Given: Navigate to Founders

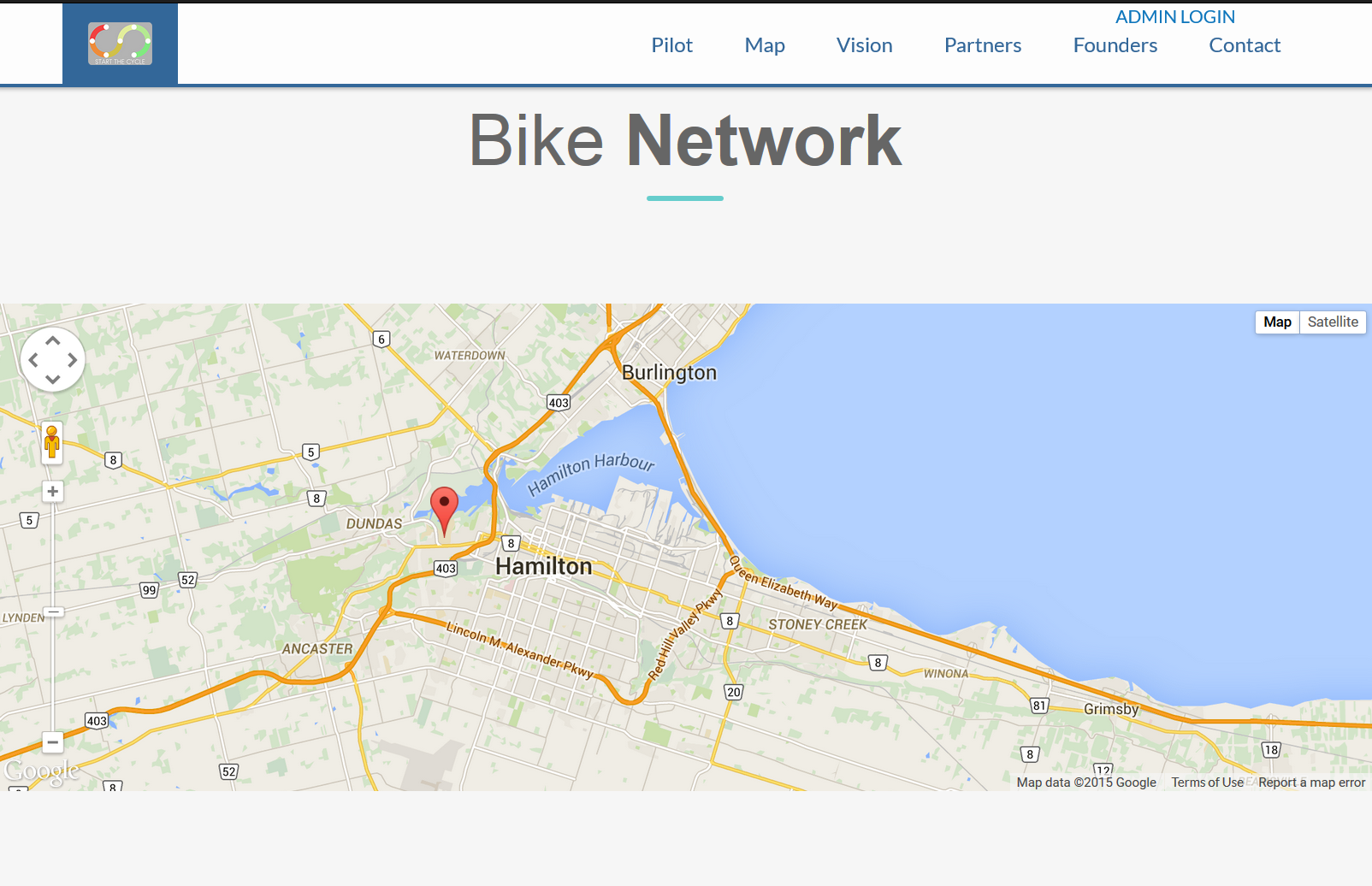Looking at the screenshot, I should (x=1115, y=45).
